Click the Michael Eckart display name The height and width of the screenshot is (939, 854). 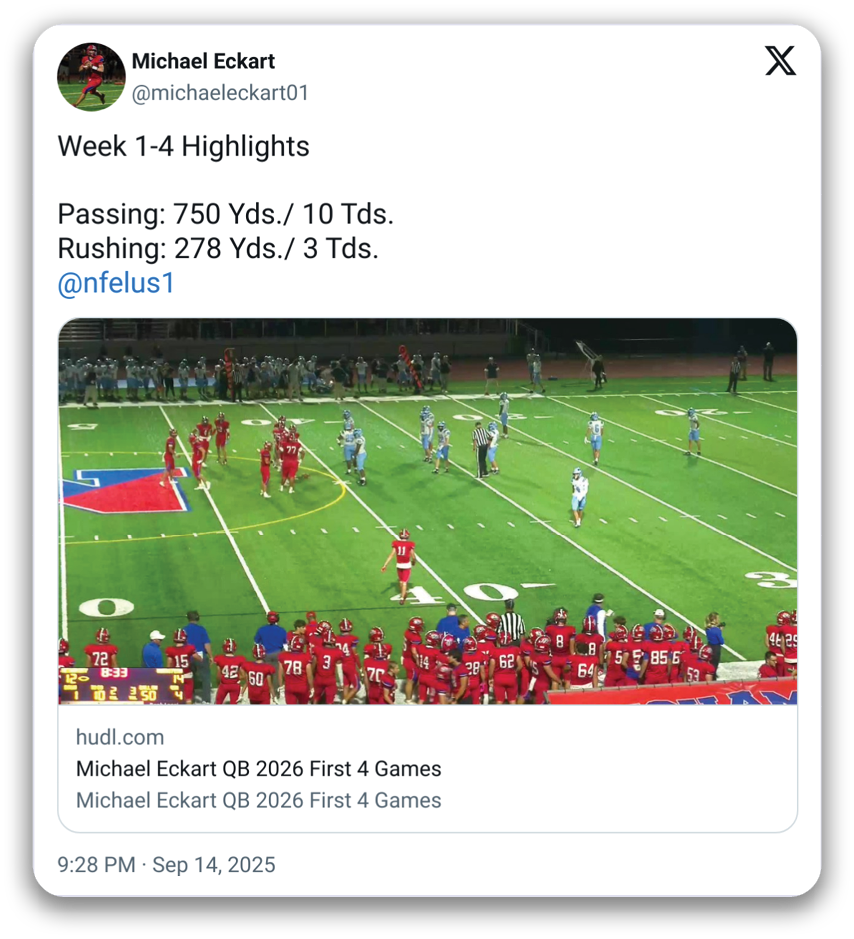(203, 61)
